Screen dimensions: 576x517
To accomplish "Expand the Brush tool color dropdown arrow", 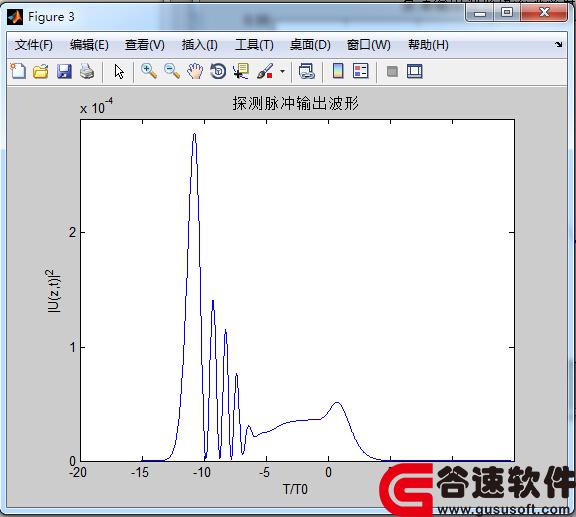I will [282, 71].
